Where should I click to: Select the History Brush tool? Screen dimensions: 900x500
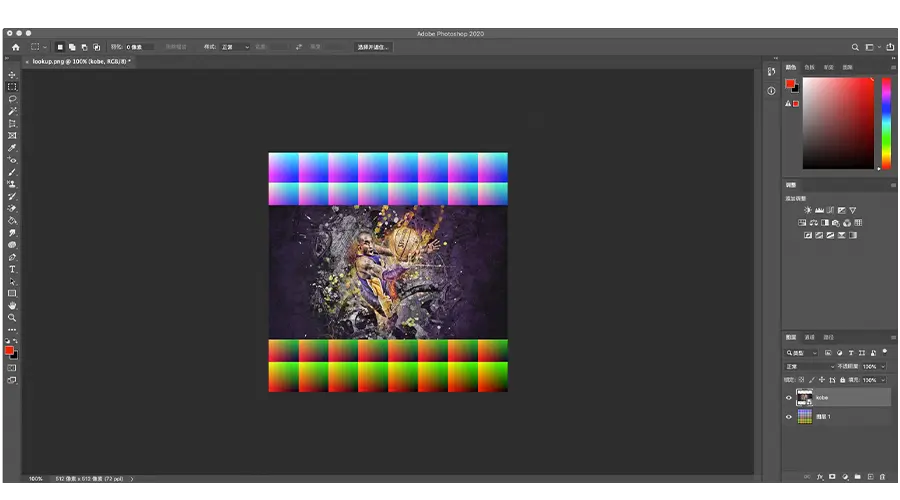pos(12,196)
